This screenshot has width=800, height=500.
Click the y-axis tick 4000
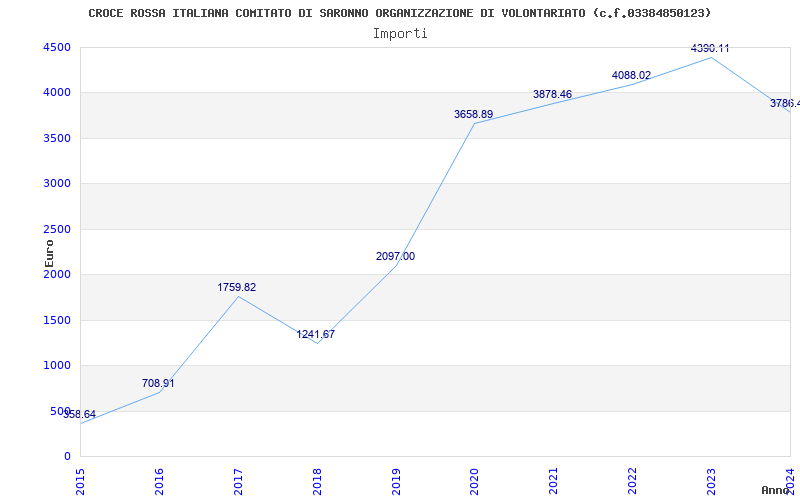58,93
